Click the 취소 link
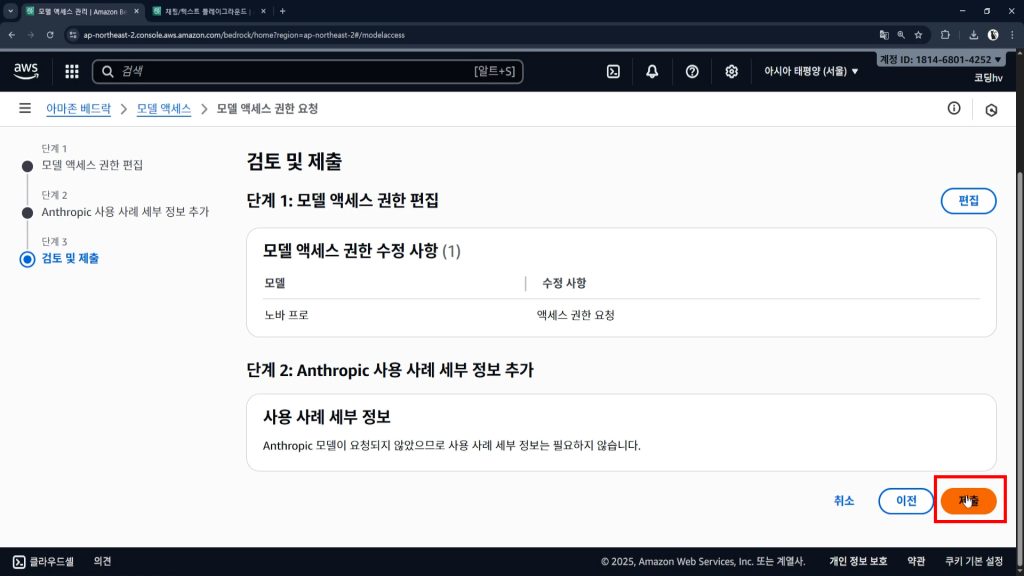Image resolution: width=1024 pixels, height=576 pixels. (x=844, y=501)
